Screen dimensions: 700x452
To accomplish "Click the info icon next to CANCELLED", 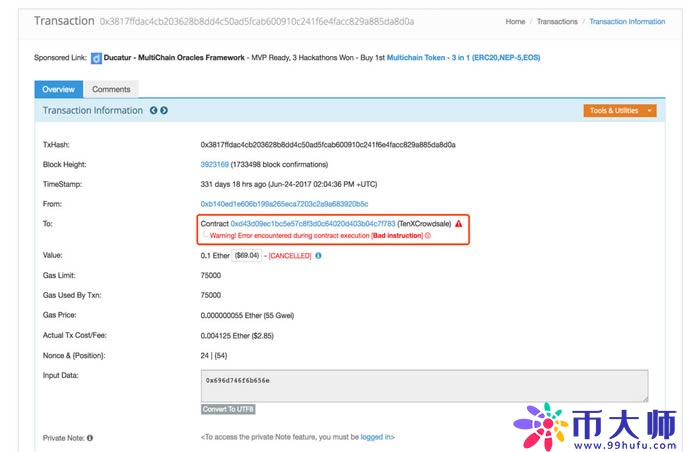I will pyautogui.click(x=318, y=255).
